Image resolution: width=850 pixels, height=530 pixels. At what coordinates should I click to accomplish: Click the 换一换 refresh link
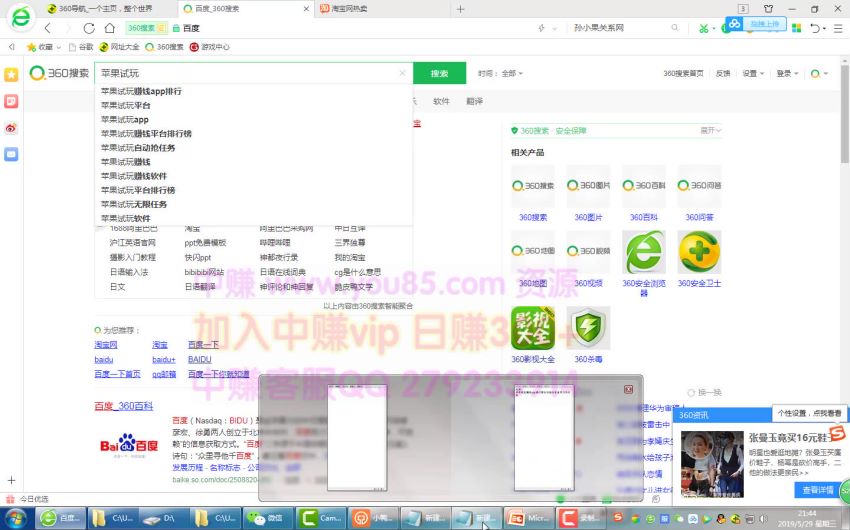pyautogui.click(x=705, y=392)
